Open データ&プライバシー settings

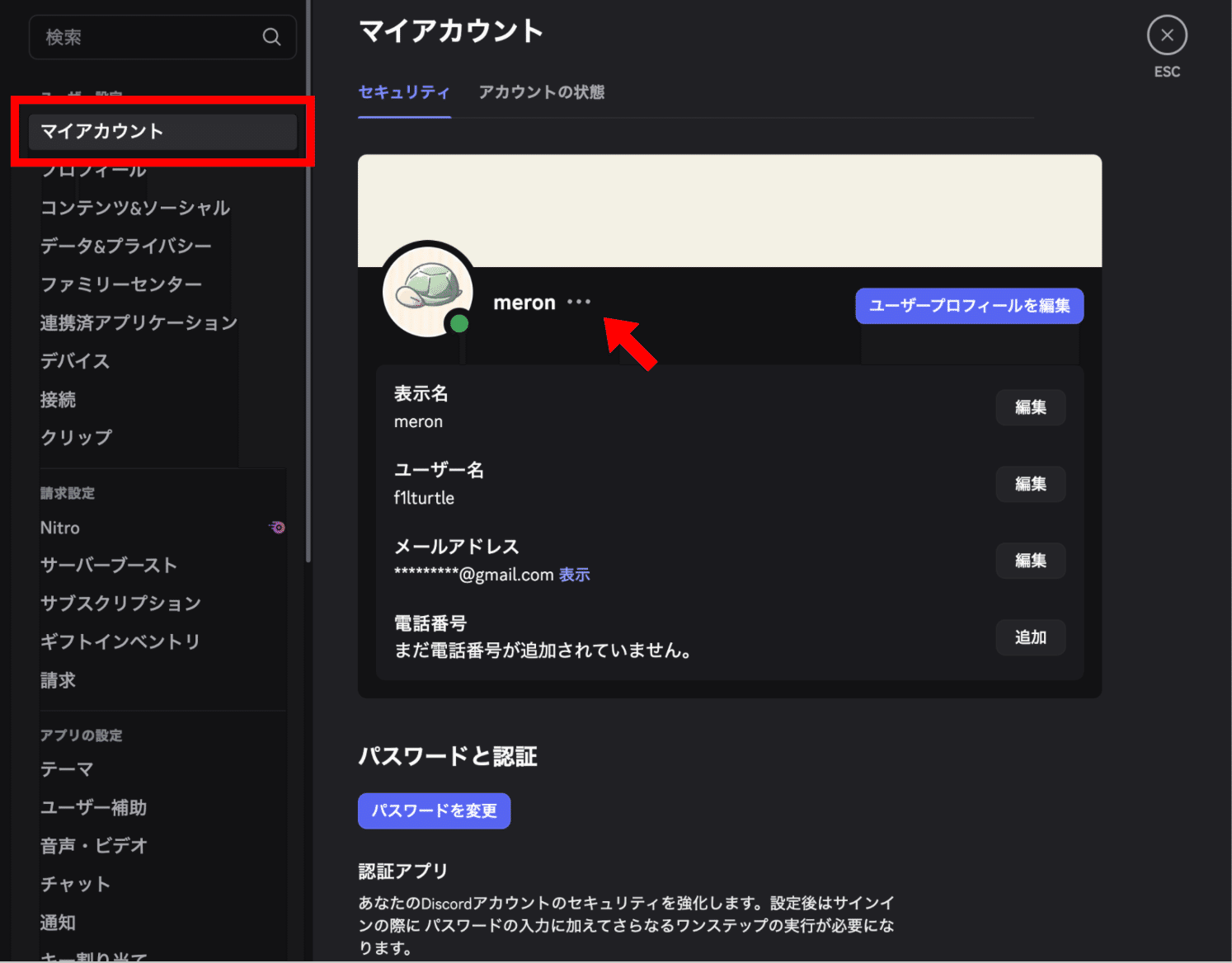pos(125,246)
